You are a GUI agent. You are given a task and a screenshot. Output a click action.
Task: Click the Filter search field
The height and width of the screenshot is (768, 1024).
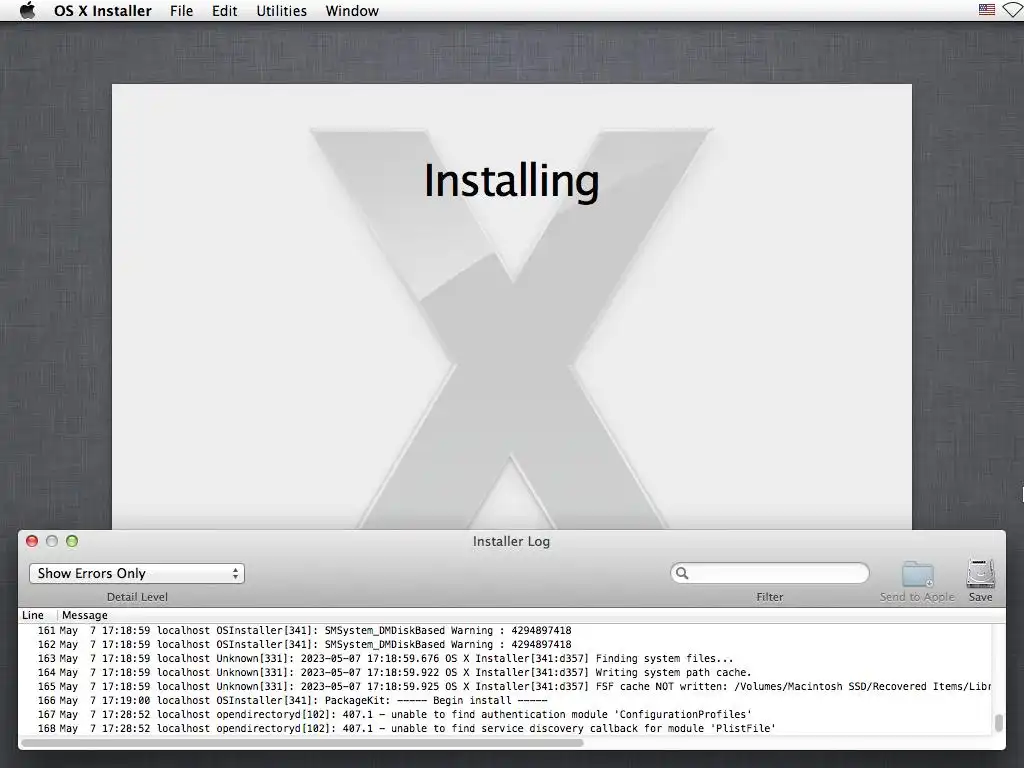click(x=769, y=573)
